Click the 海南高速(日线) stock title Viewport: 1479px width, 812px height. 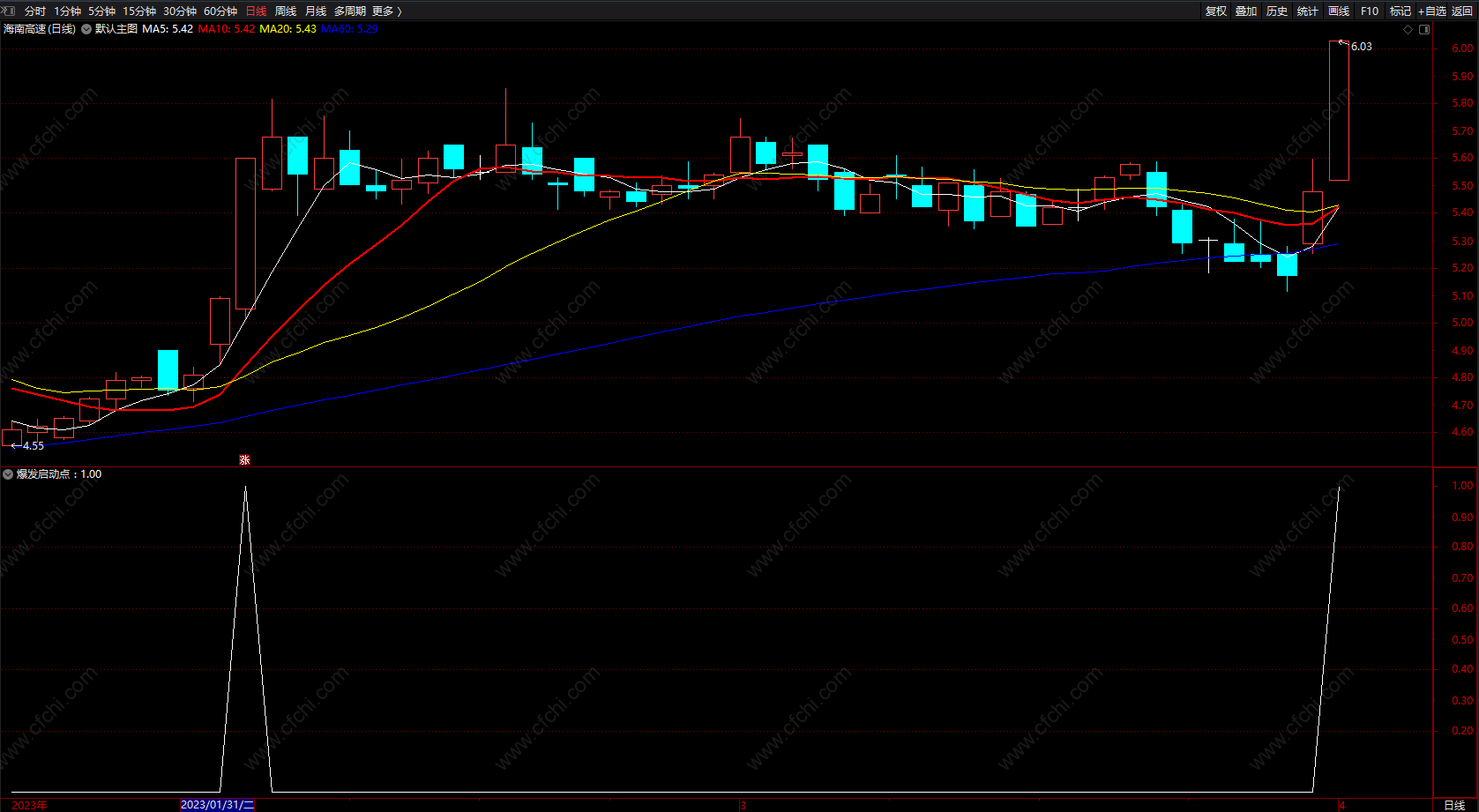(x=40, y=29)
